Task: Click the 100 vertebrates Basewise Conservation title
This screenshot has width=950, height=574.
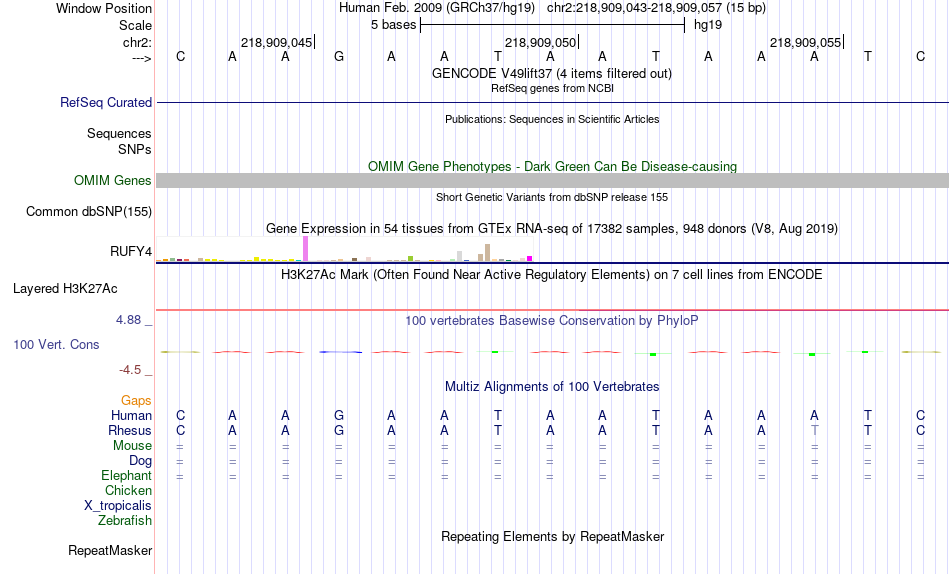Action: [x=552, y=321]
